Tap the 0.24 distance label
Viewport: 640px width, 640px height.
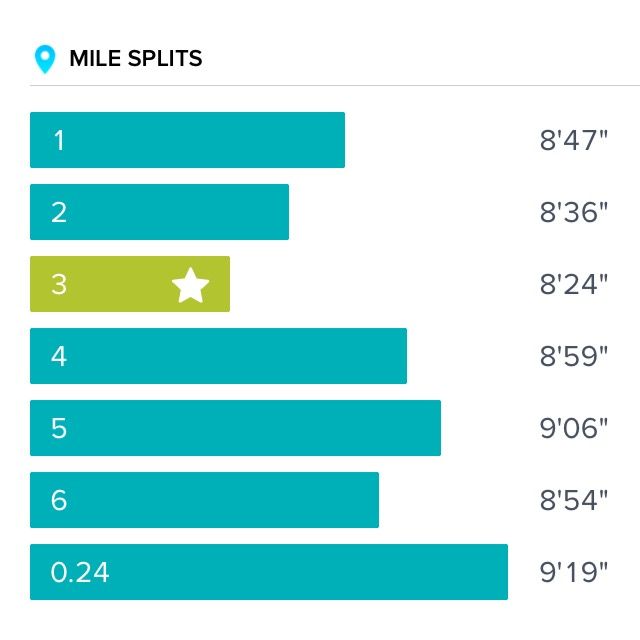coord(80,572)
